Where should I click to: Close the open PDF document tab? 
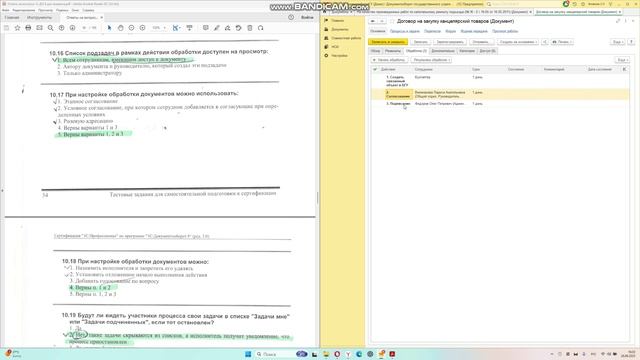(x=101, y=18)
